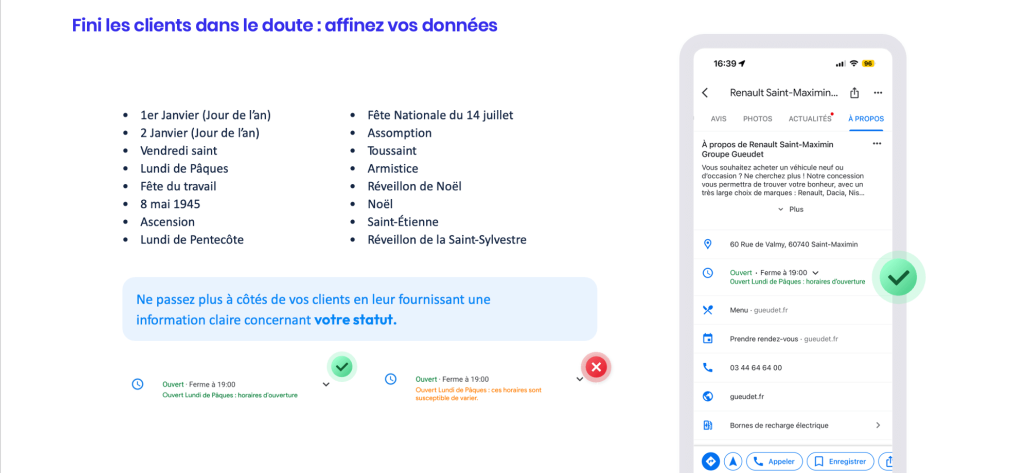Click the 16:39 time in the phone status bar
Screen dimensions: 1024x473
[x=725, y=63]
